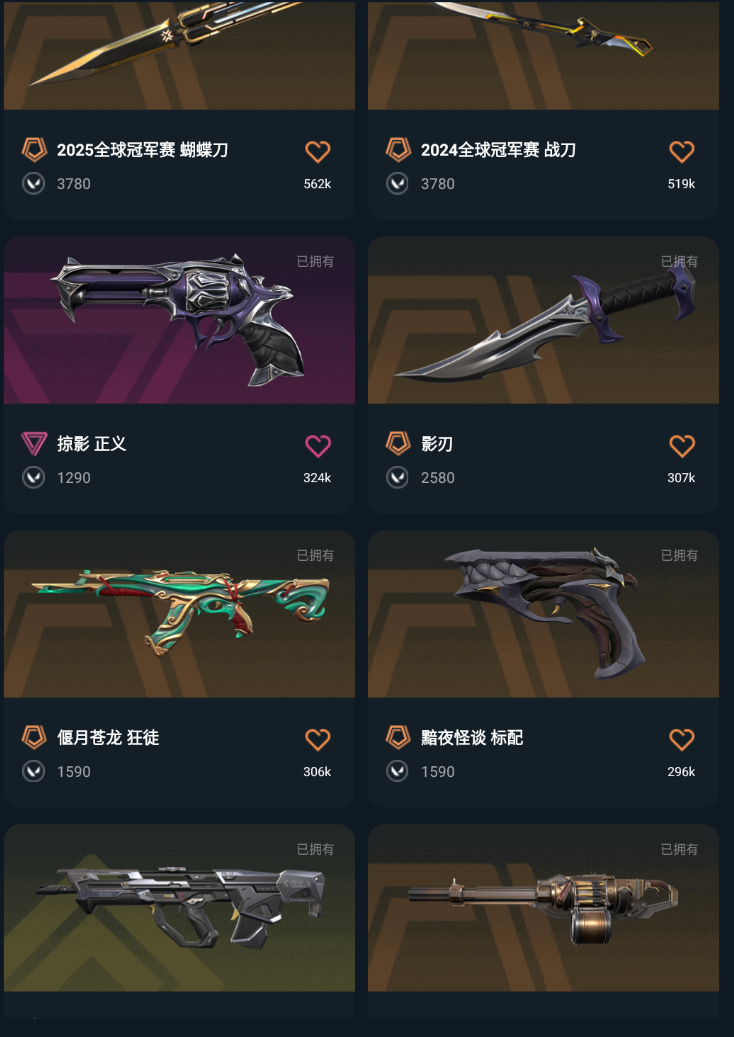Favorite the 2025全球冠军赛 蝴蝶刀 heart icon
Image resolution: width=734 pixels, height=1037 pixels.
[x=317, y=151]
